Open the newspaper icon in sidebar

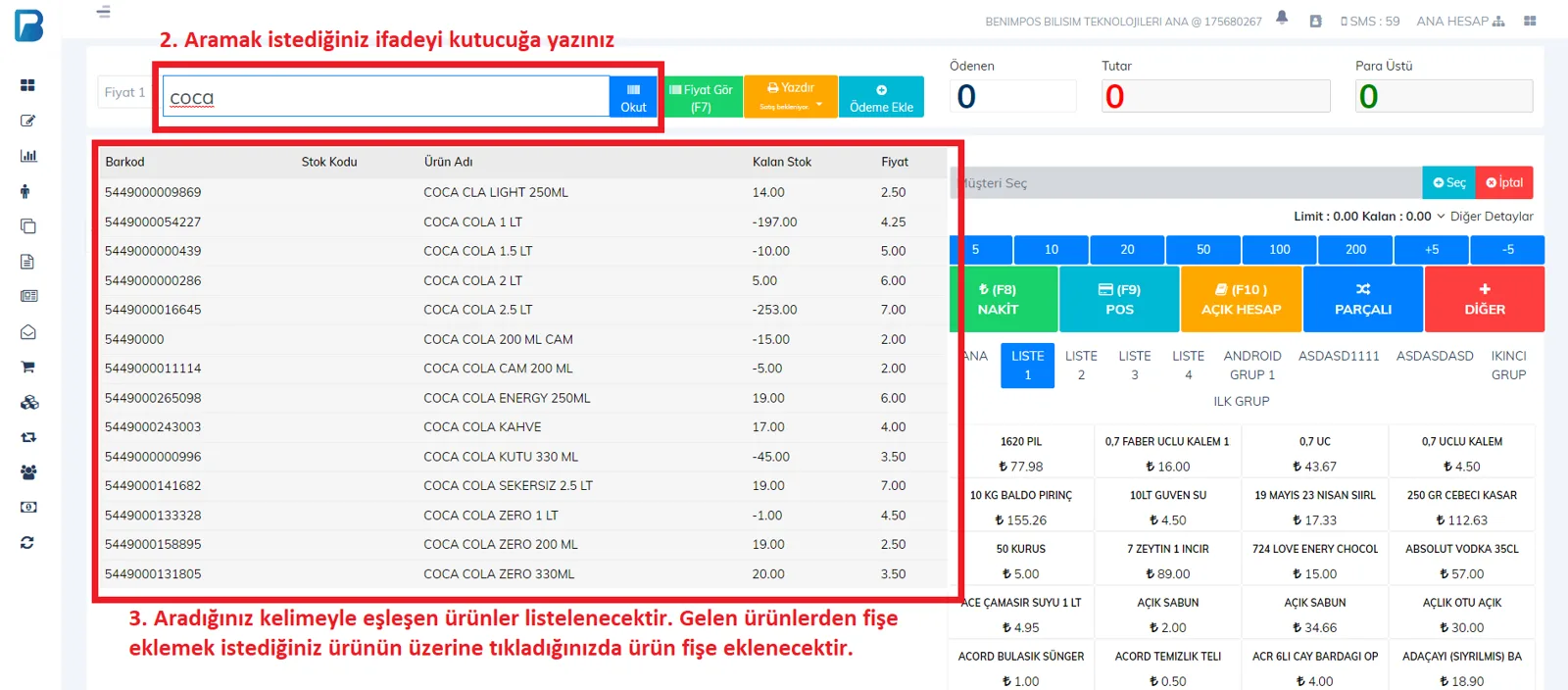[28, 296]
